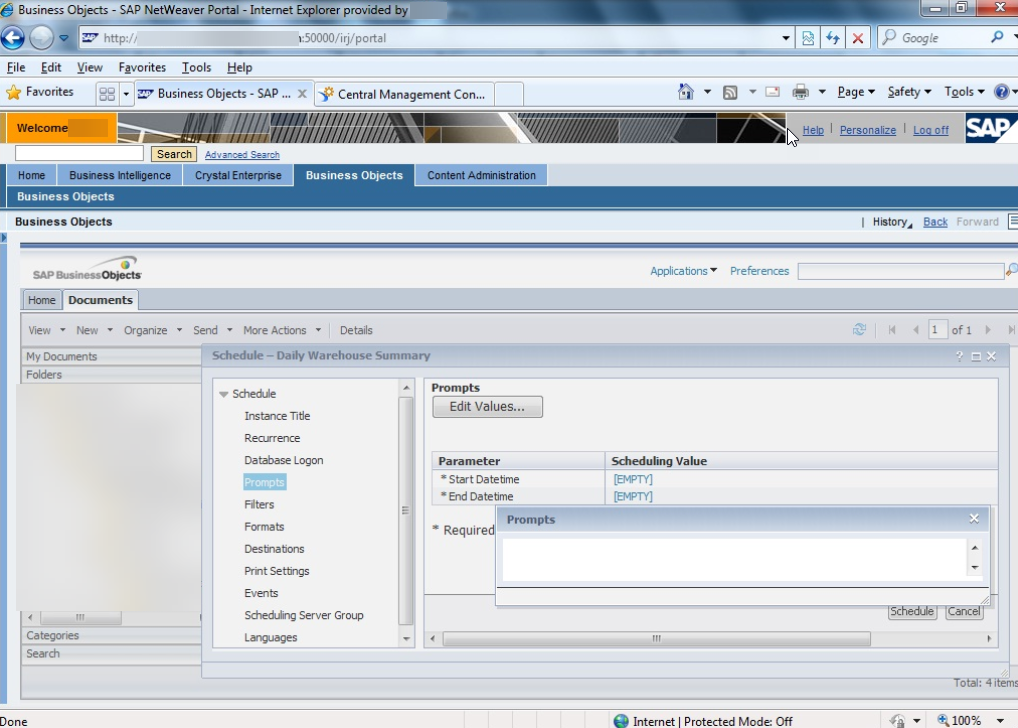The image size is (1018, 728).
Task: Click the Schedule button
Action: [912, 611]
